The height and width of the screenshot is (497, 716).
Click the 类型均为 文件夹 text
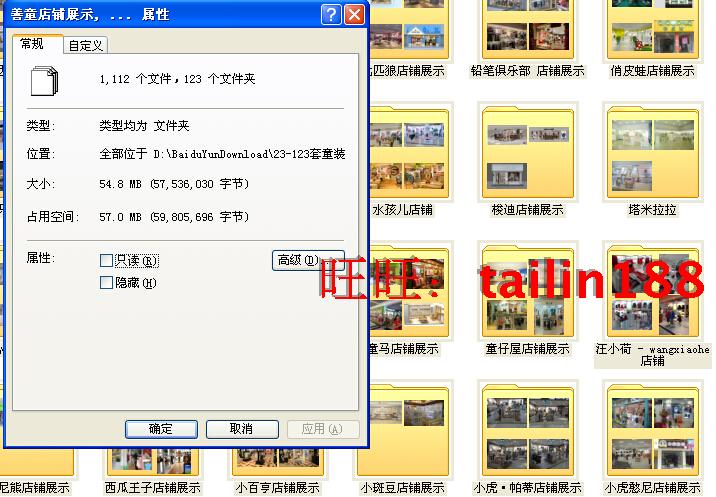point(144,126)
